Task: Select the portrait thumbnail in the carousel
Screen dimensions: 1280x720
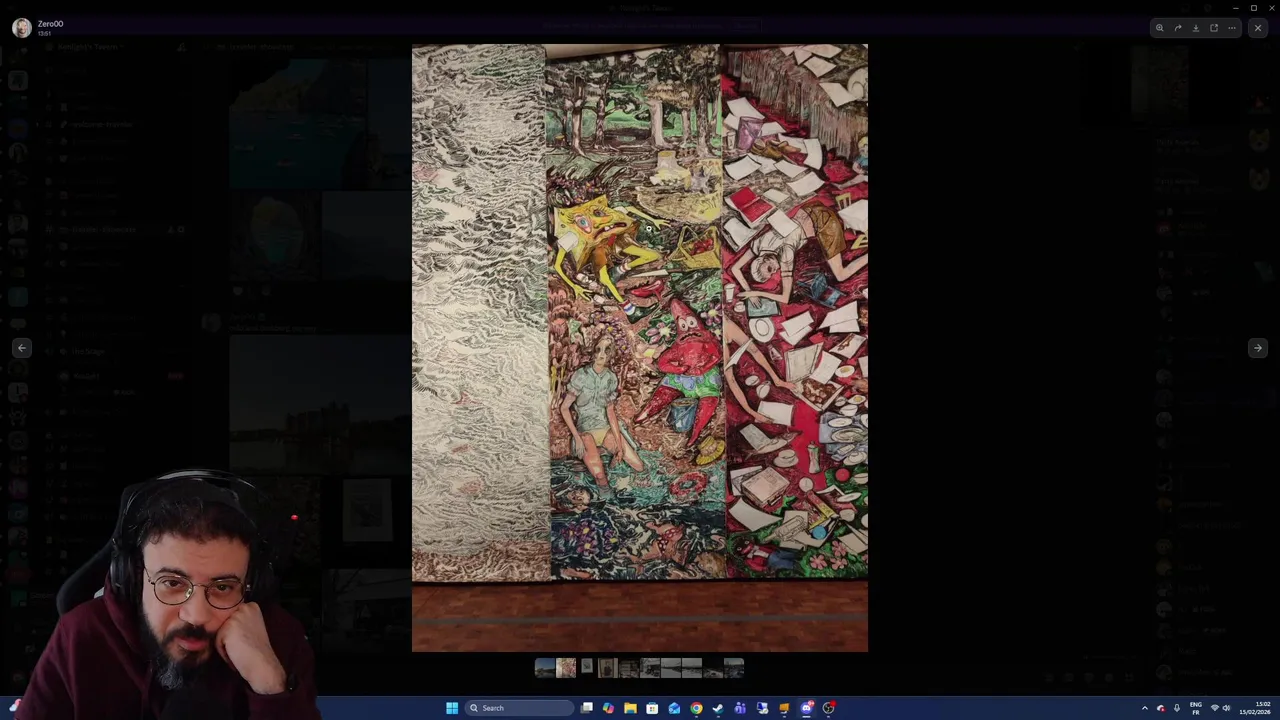Action: 607,668
